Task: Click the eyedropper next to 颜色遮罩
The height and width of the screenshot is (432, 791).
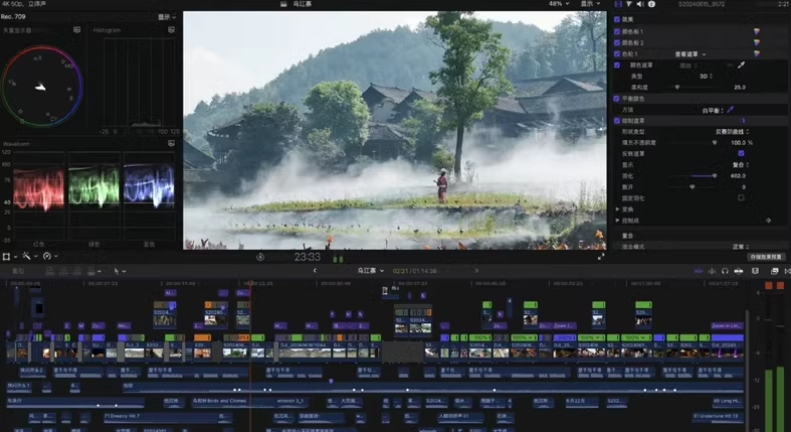Action: point(741,65)
